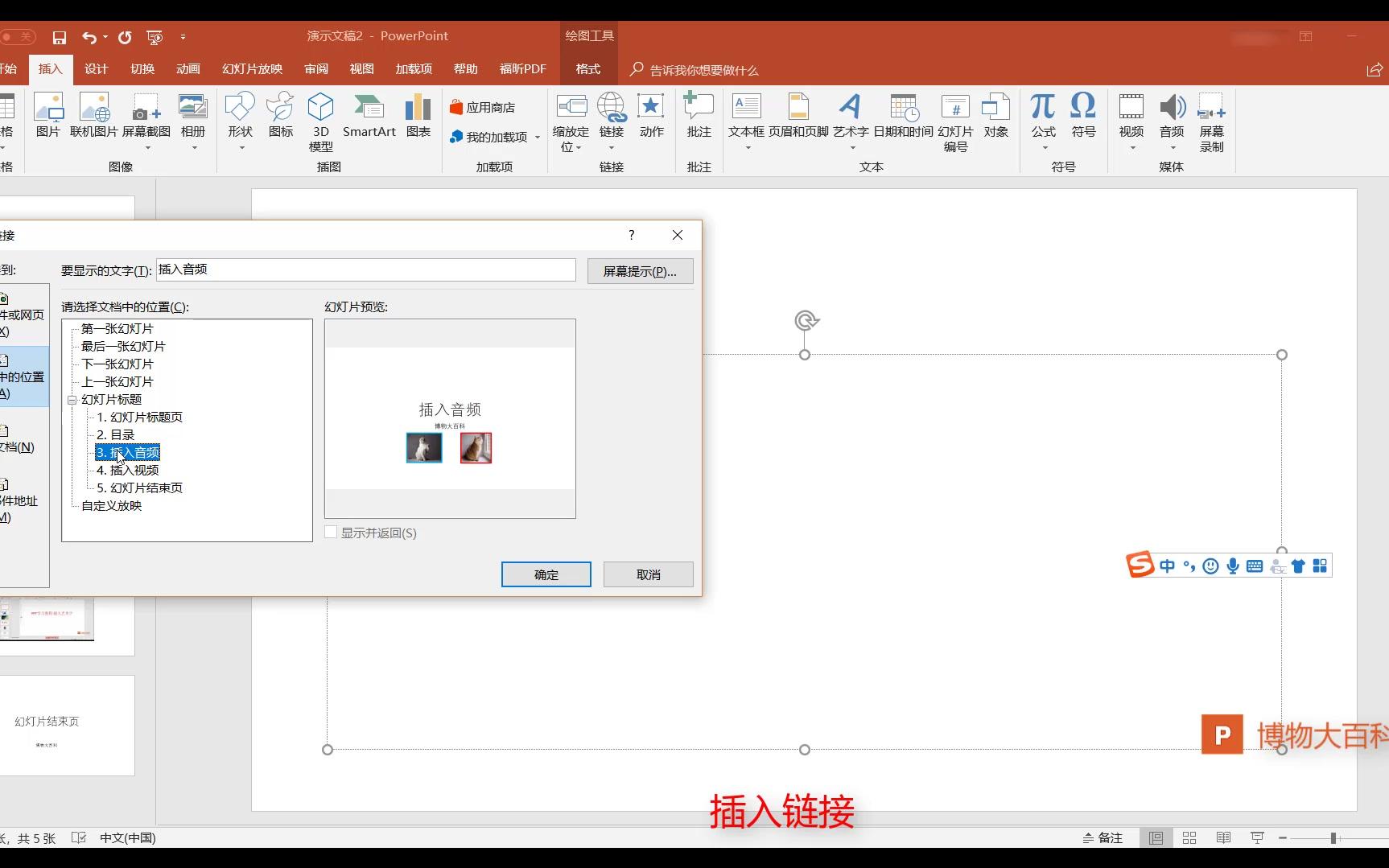
Task: Switch to the 设计 tab
Action: (96, 69)
